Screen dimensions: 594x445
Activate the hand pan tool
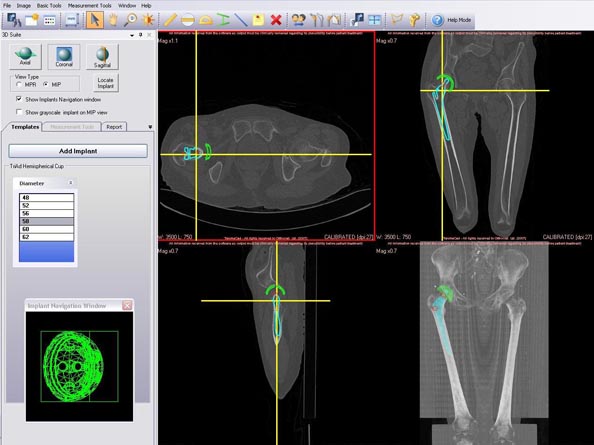coord(113,20)
